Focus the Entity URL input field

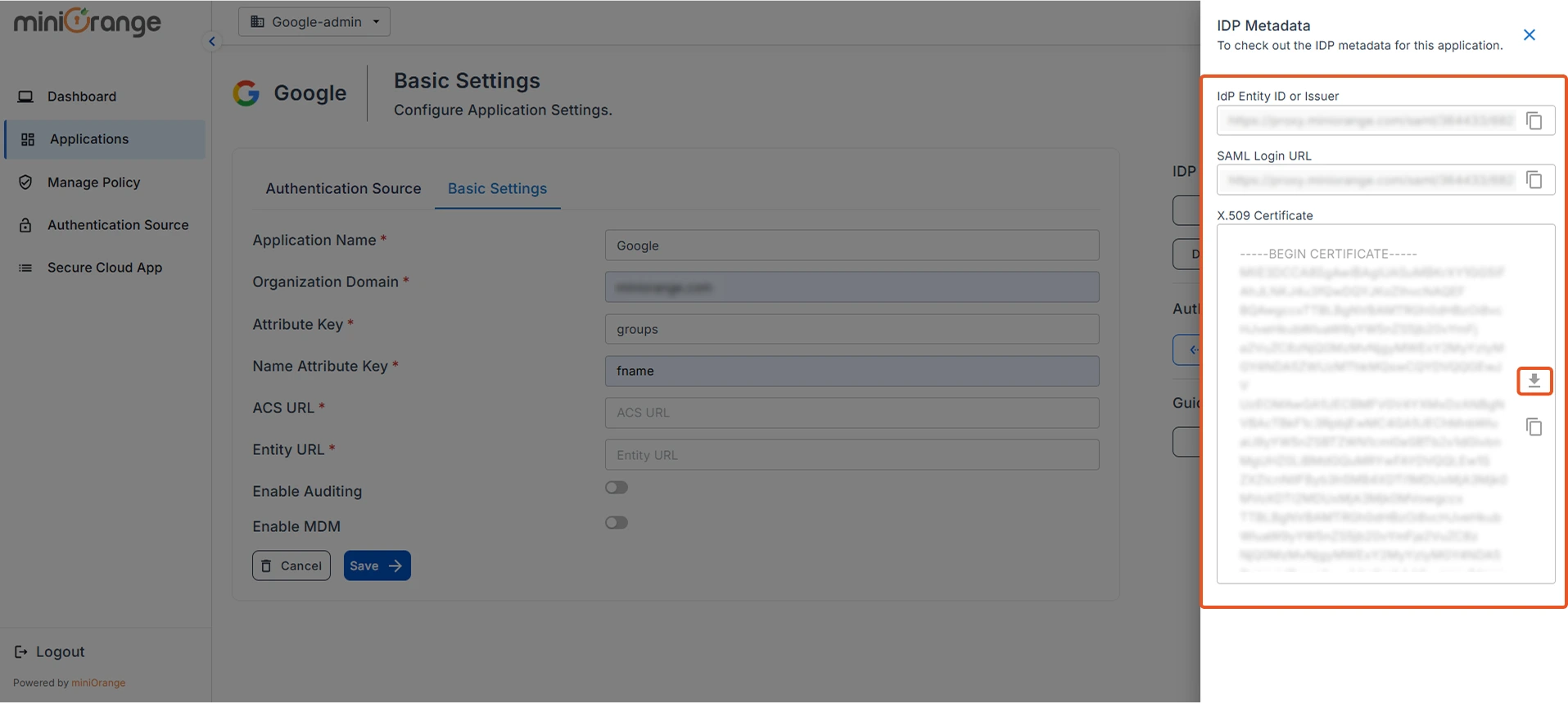852,455
